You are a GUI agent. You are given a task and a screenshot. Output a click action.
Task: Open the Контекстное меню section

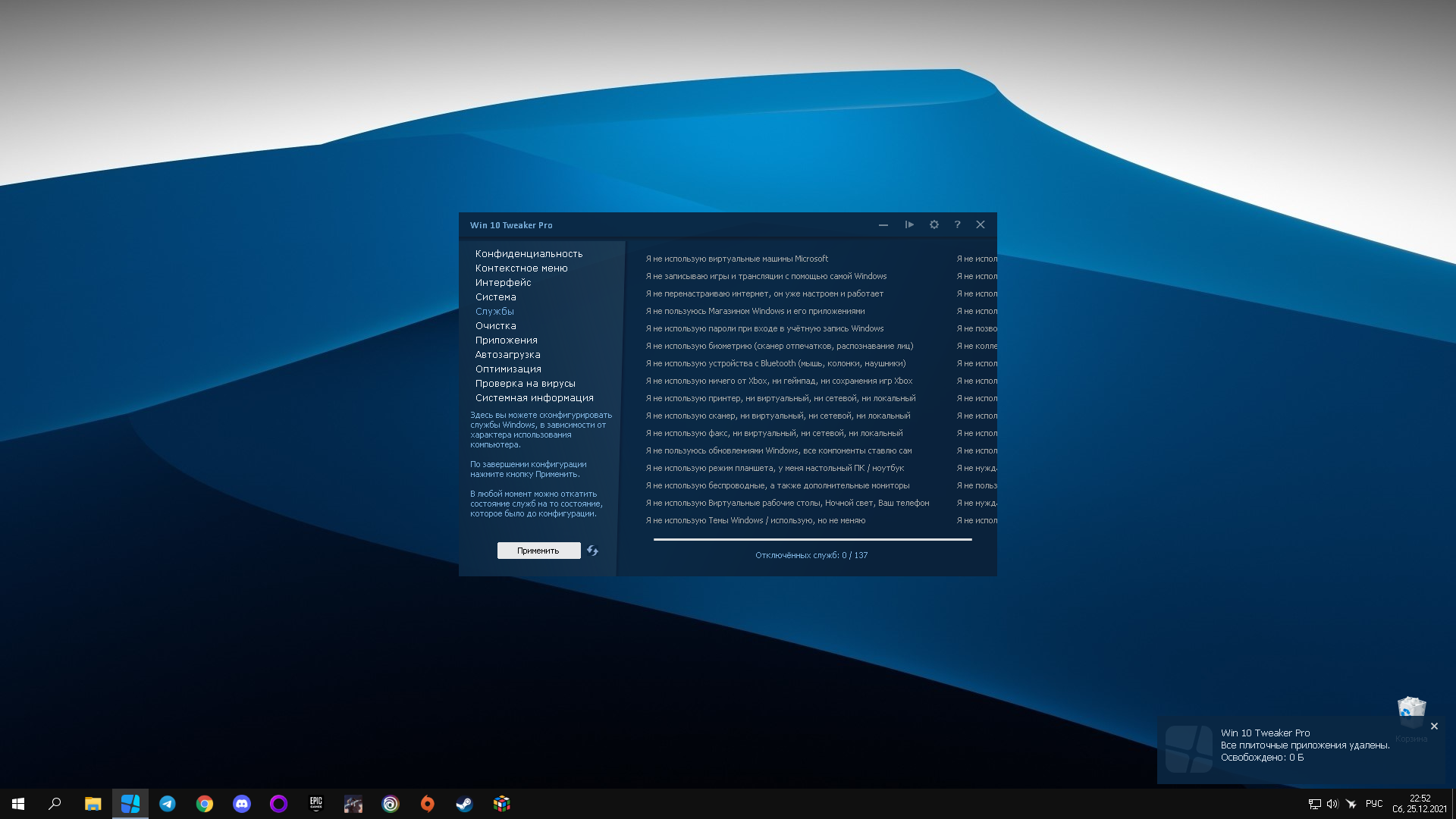click(x=522, y=268)
